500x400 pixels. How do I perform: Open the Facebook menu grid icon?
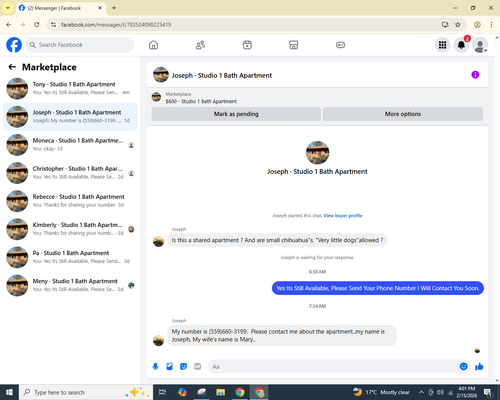pos(442,45)
